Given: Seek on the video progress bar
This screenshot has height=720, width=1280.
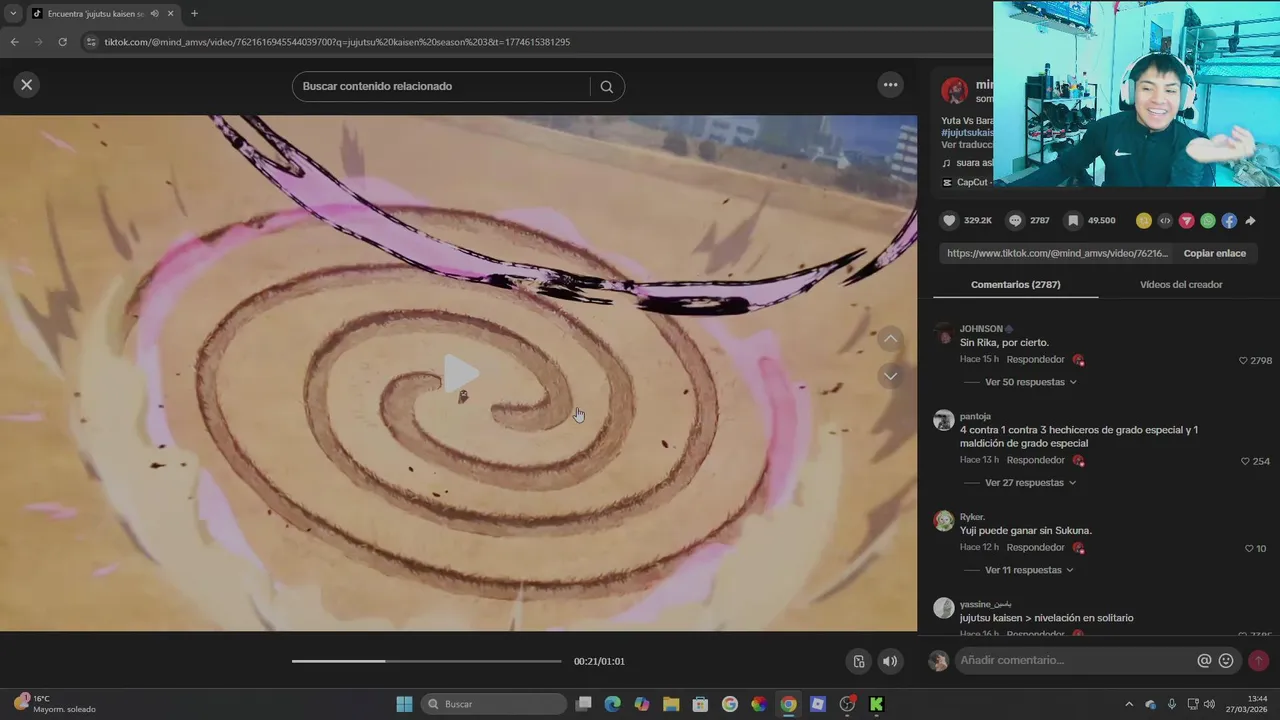Looking at the screenshot, I should [427, 661].
